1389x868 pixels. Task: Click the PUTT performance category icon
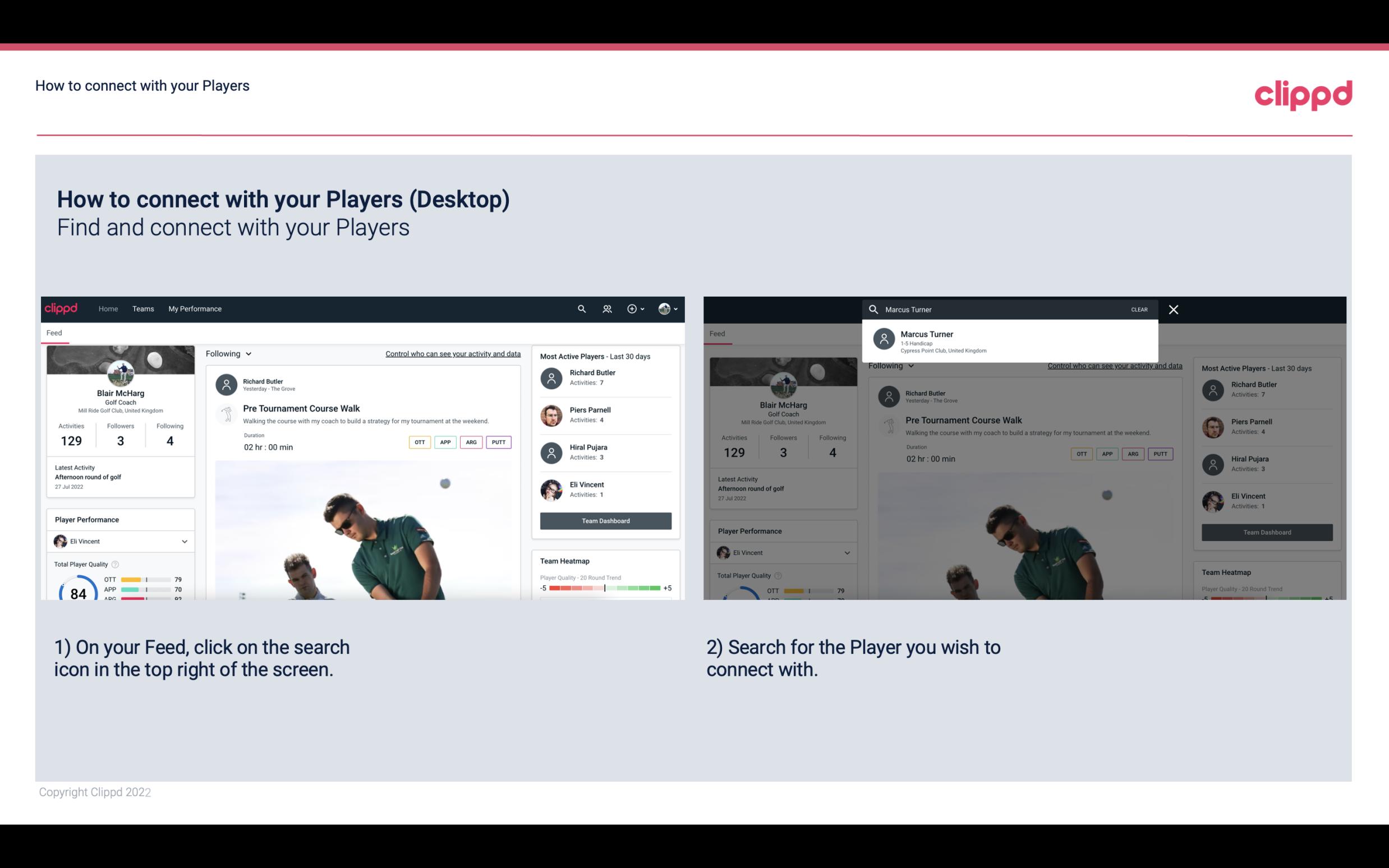(x=498, y=441)
